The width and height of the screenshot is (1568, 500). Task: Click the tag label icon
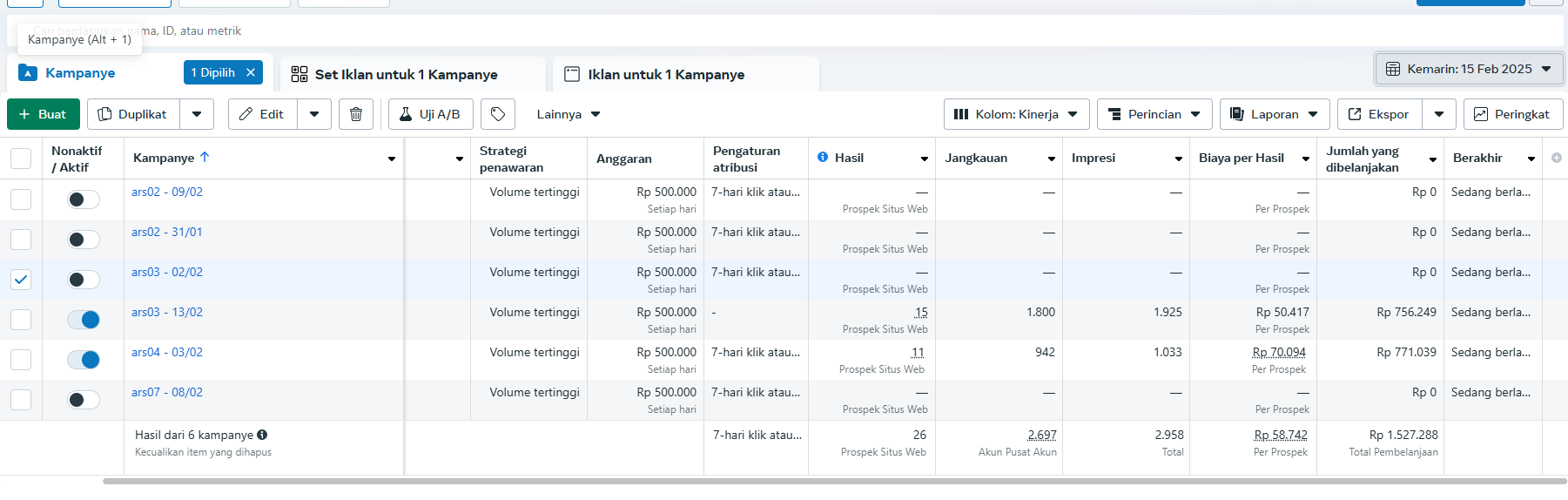click(x=498, y=114)
